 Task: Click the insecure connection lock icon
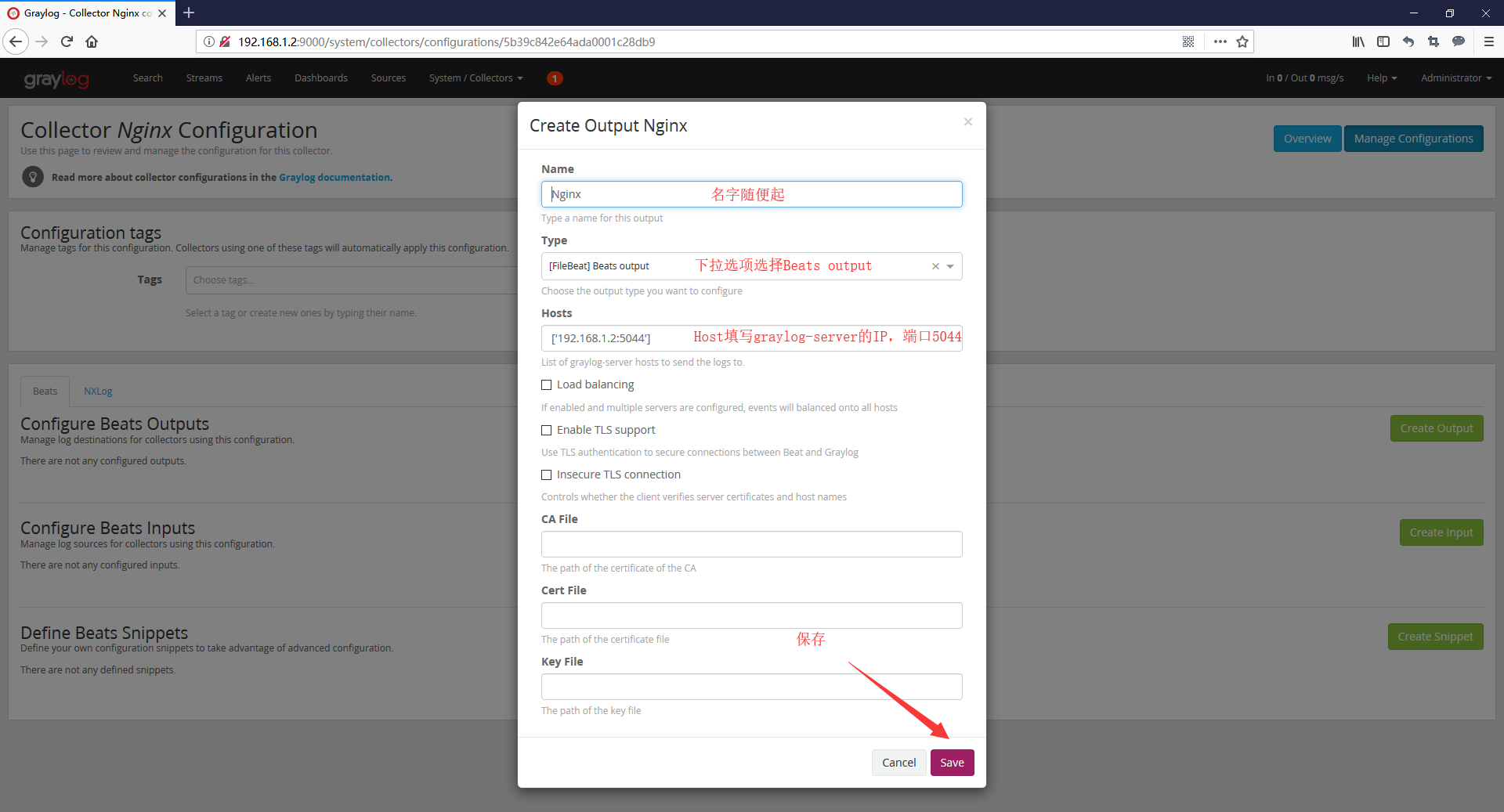(225, 42)
